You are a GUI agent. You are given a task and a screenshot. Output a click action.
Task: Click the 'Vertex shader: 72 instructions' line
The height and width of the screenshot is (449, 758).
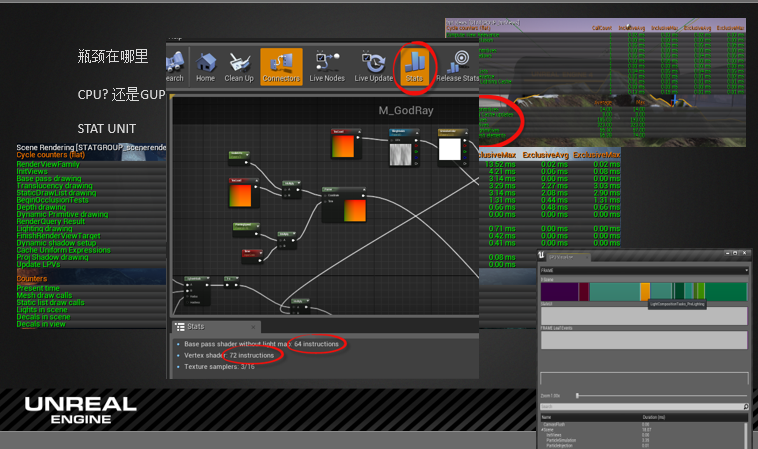click(x=229, y=355)
